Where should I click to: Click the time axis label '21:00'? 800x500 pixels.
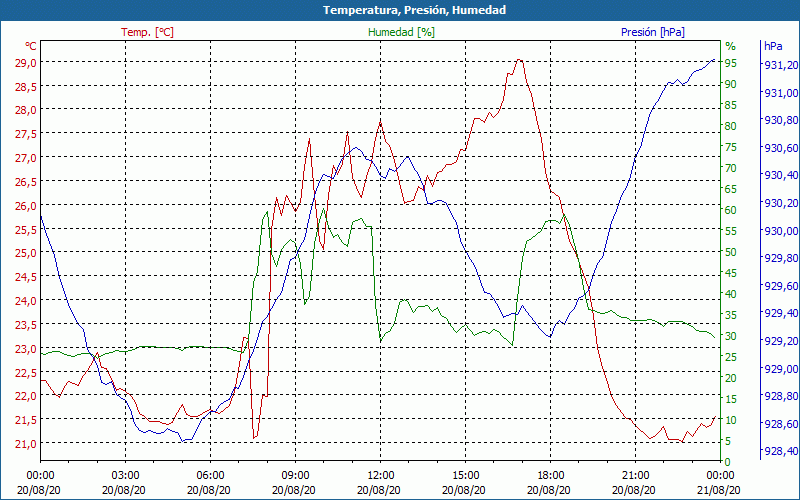pos(635,477)
